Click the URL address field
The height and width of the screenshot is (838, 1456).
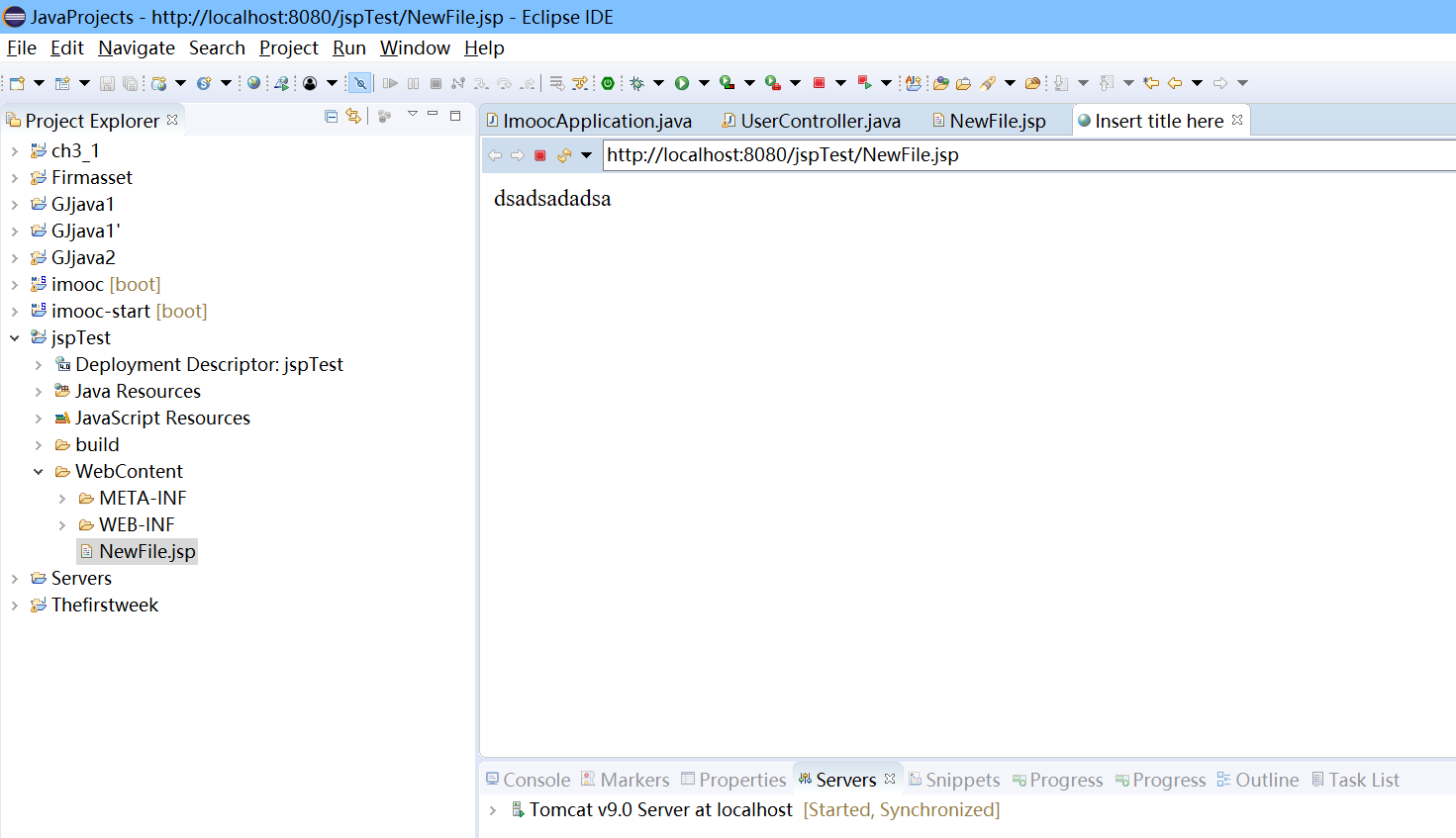pyautogui.click(x=1029, y=155)
